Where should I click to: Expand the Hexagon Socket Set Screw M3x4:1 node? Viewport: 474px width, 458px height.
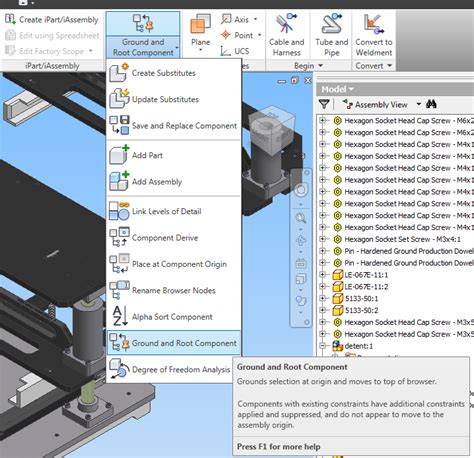(322, 239)
